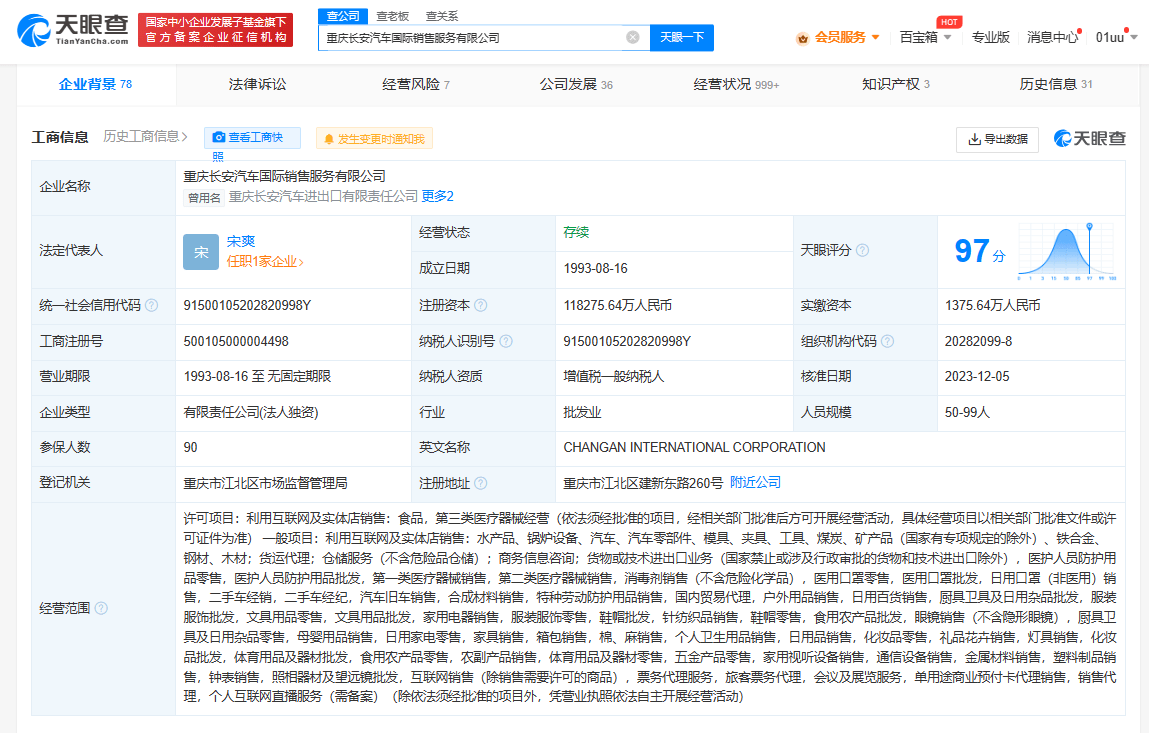This screenshot has height=733, width=1149.
Task: Click help icon next to 统一社会信用代码
Action: [x=152, y=305]
